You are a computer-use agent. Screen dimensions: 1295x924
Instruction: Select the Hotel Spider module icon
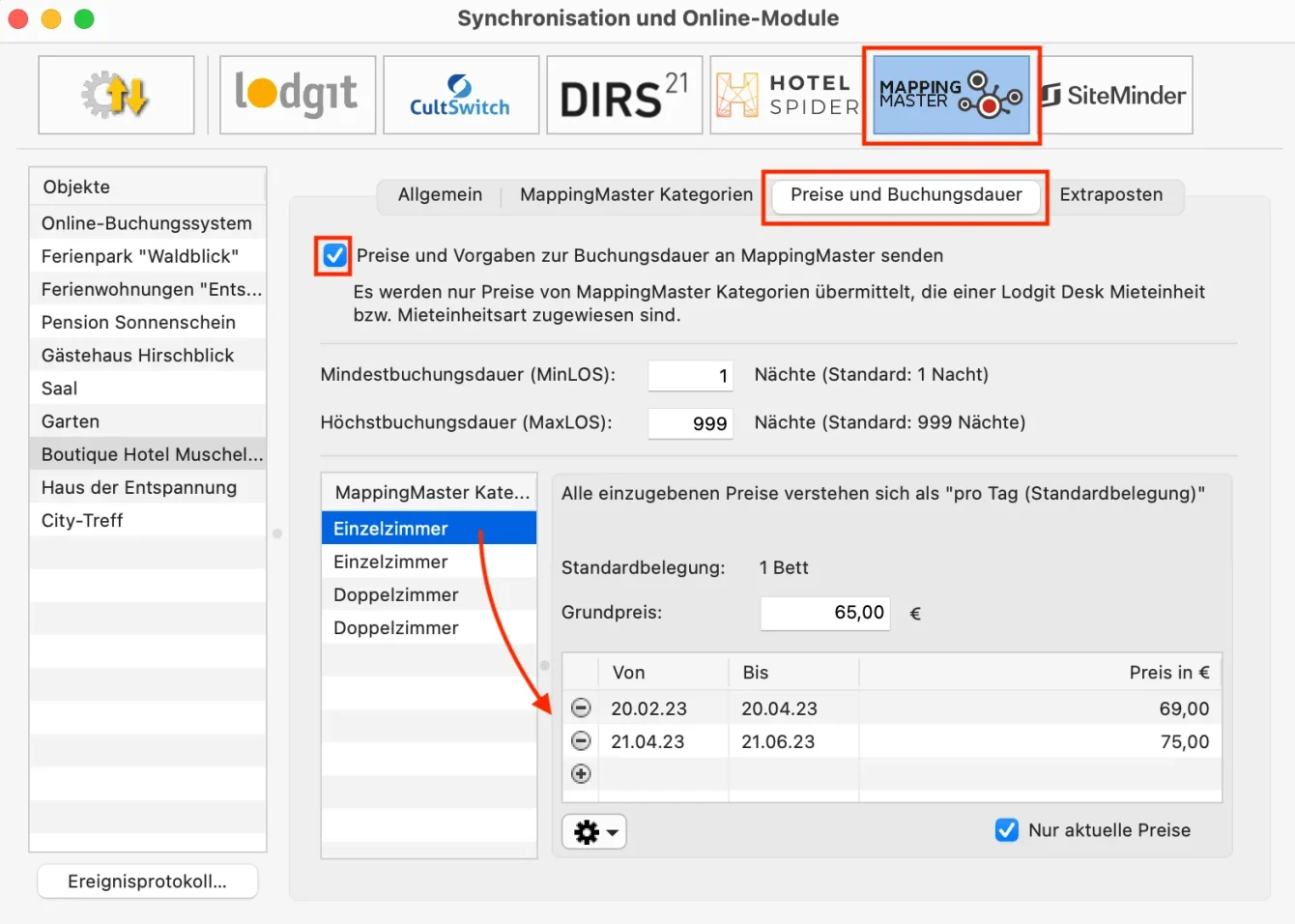(x=788, y=95)
